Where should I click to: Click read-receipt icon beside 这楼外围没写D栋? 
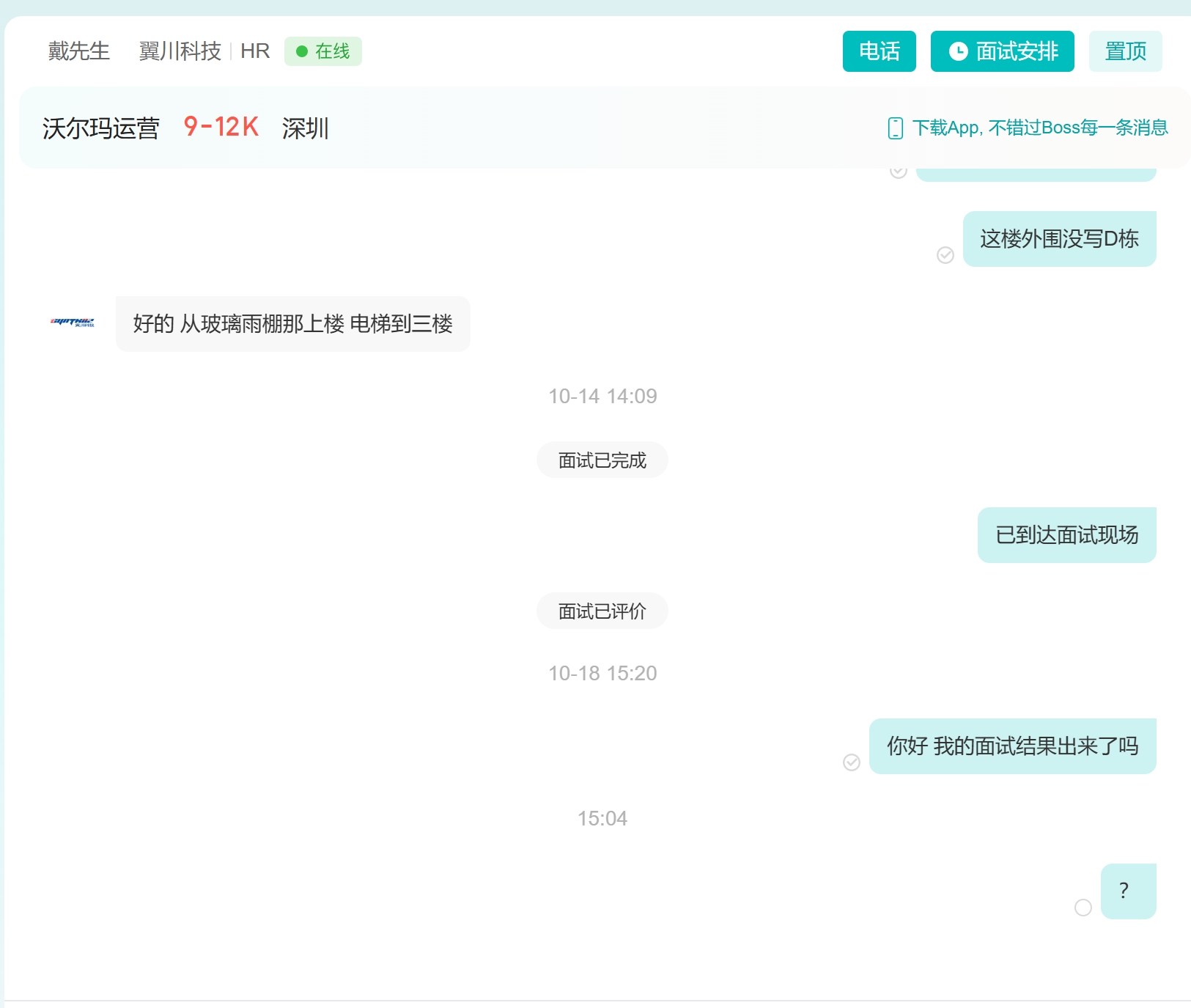pyautogui.click(x=945, y=255)
